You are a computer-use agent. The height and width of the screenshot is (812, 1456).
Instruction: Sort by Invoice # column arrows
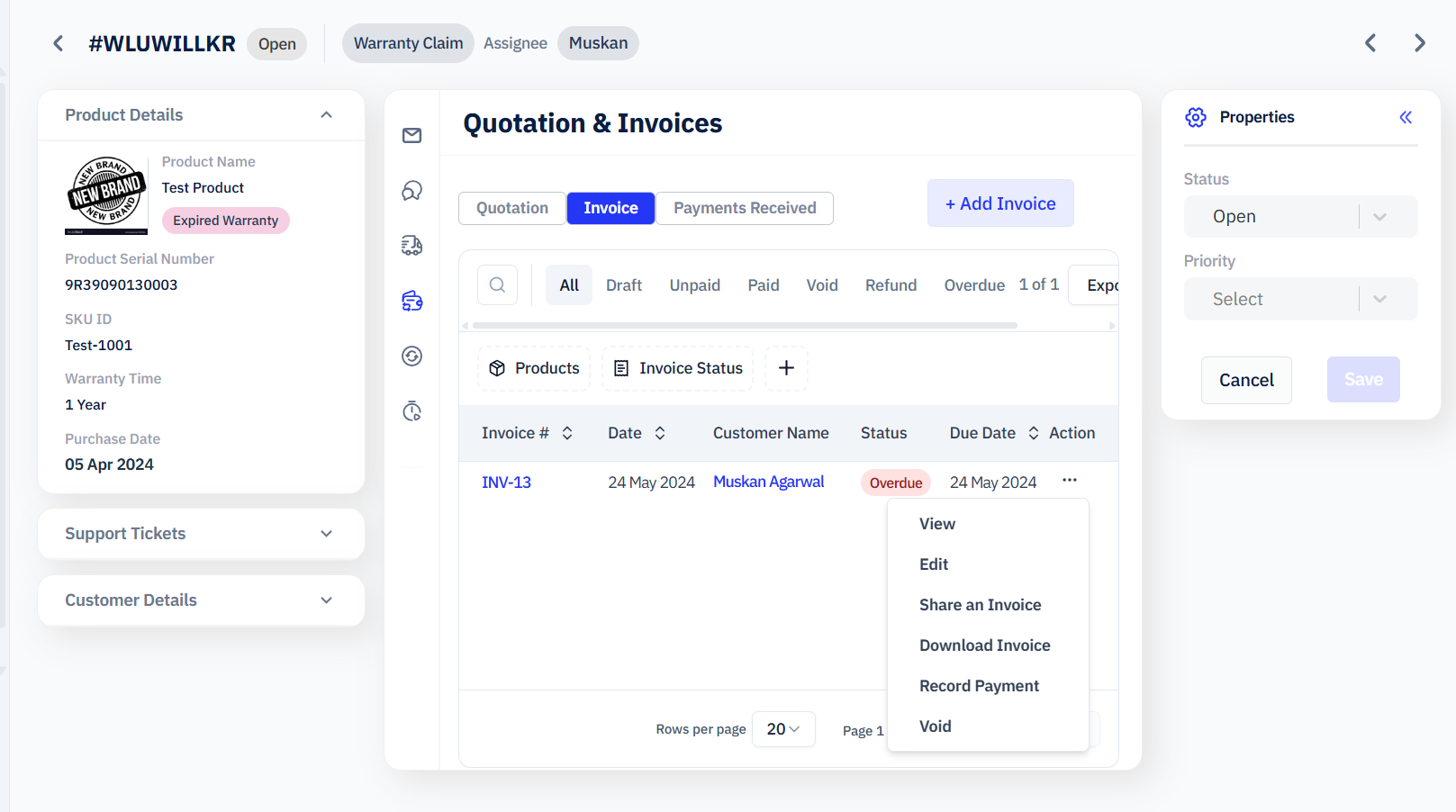point(567,433)
